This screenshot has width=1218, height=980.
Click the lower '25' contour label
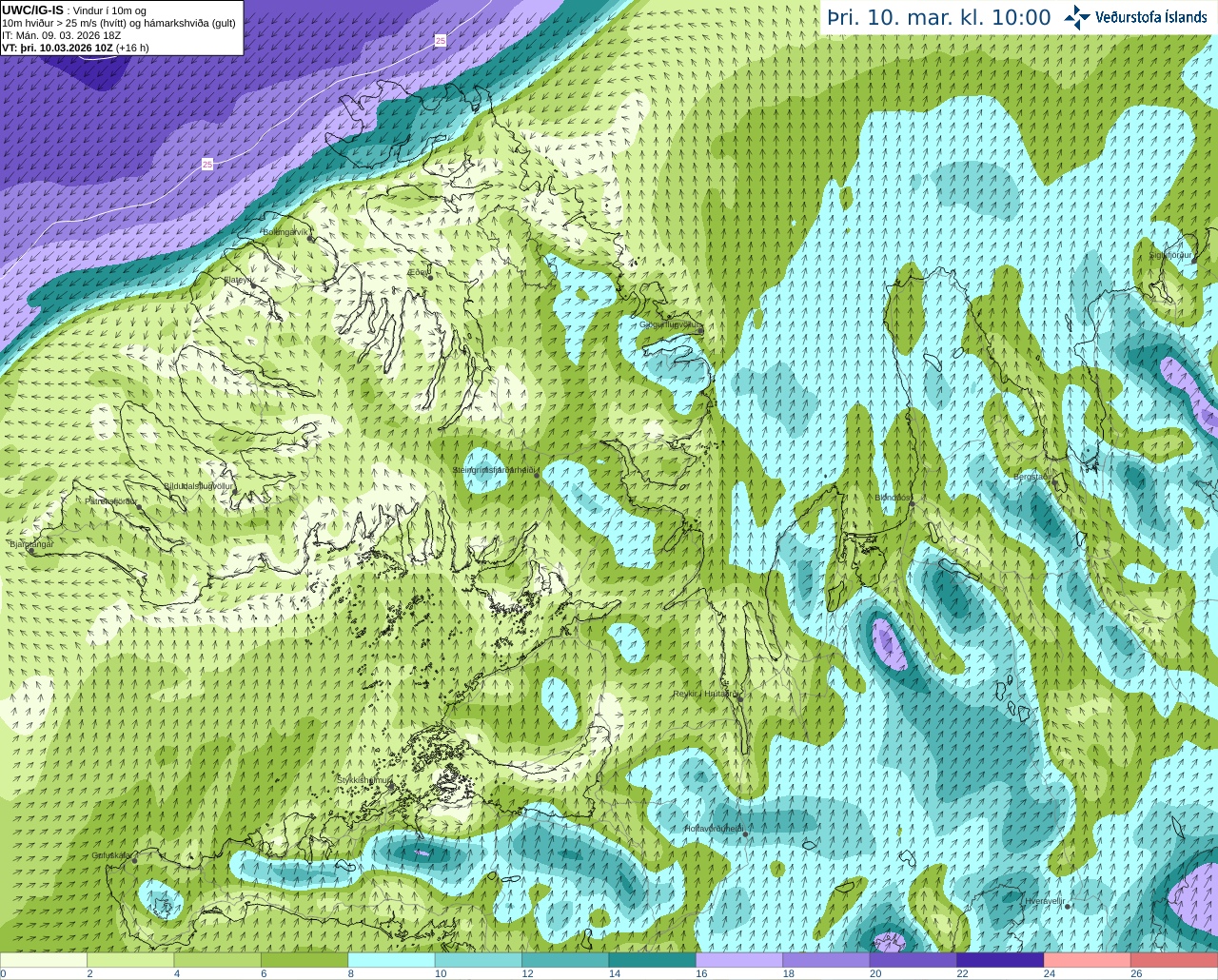coord(207,164)
